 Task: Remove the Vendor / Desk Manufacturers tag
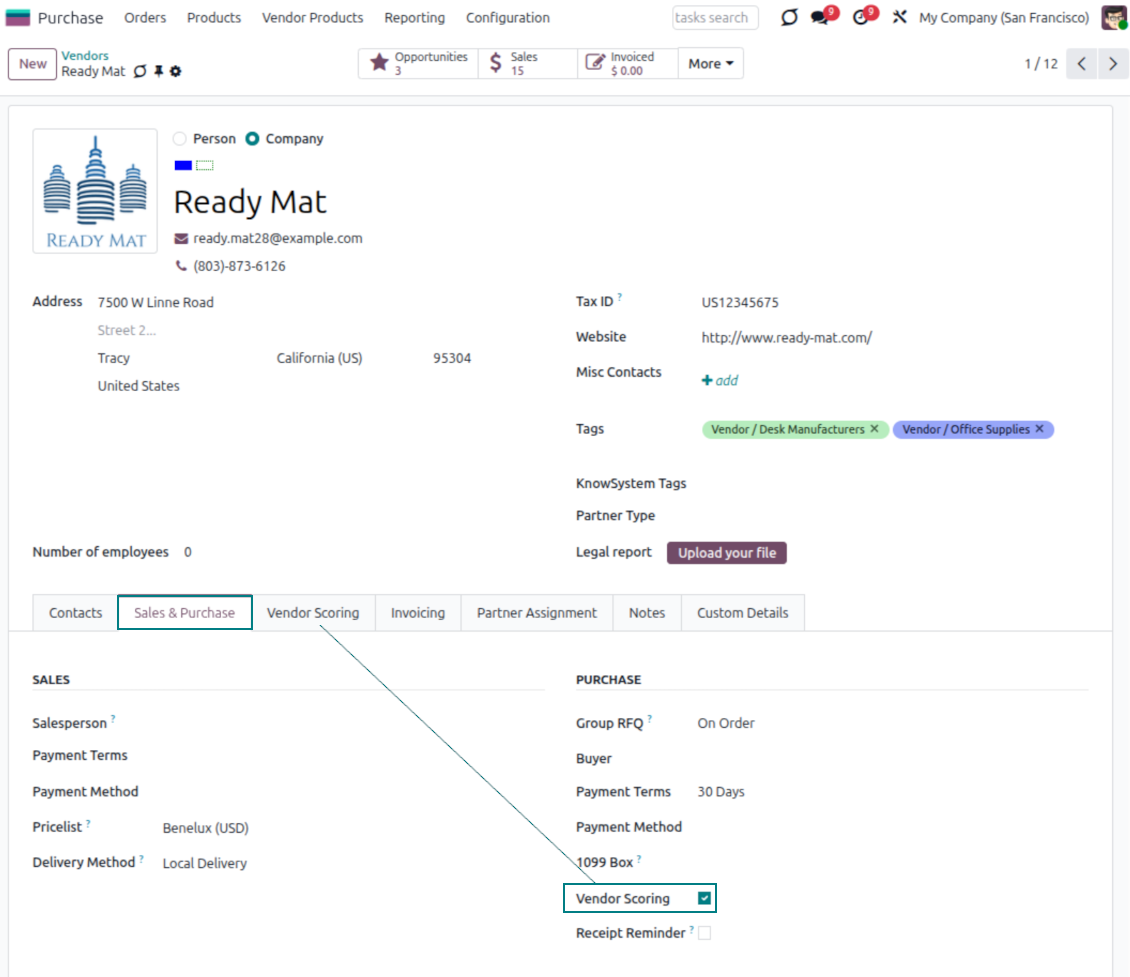pyautogui.click(x=874, y=429)
